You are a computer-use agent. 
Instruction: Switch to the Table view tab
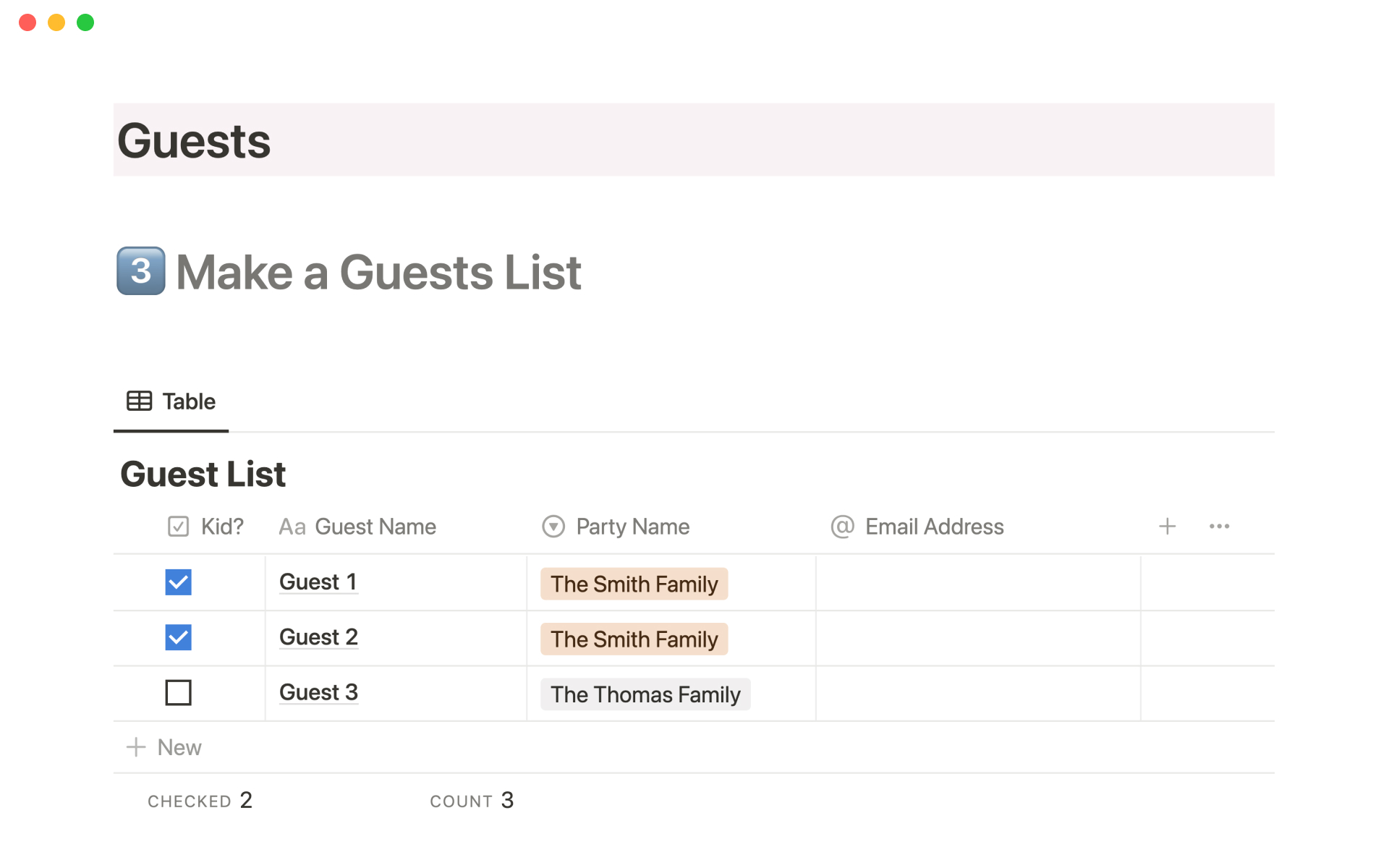171,401
